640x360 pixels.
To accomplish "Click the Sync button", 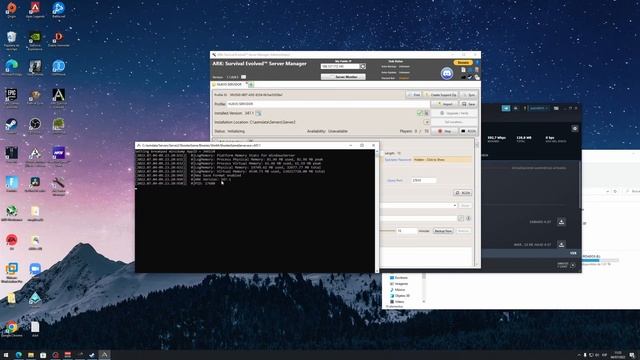I will click(469, 95).
